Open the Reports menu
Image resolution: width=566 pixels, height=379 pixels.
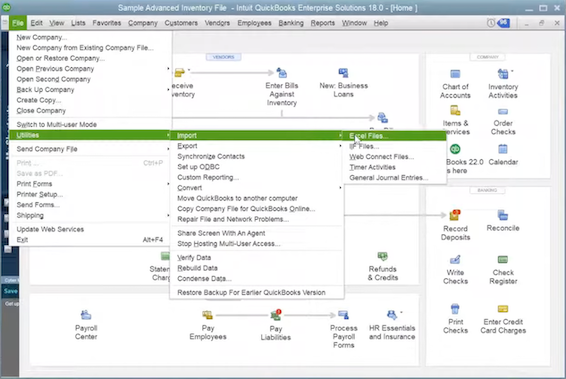coord(322,23)
